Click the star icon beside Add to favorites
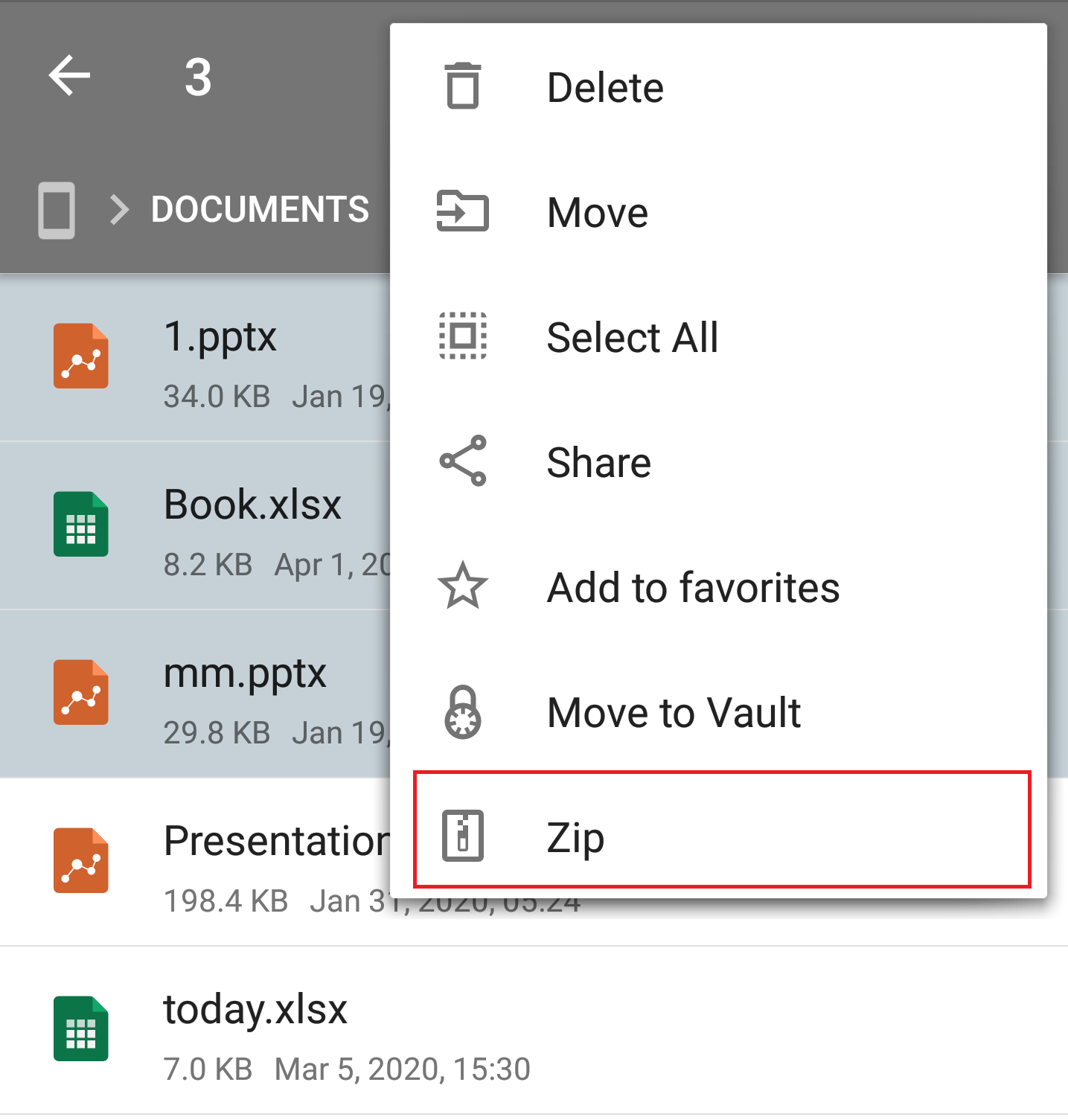1068x1120 pixels. click(x=461, y=587)
